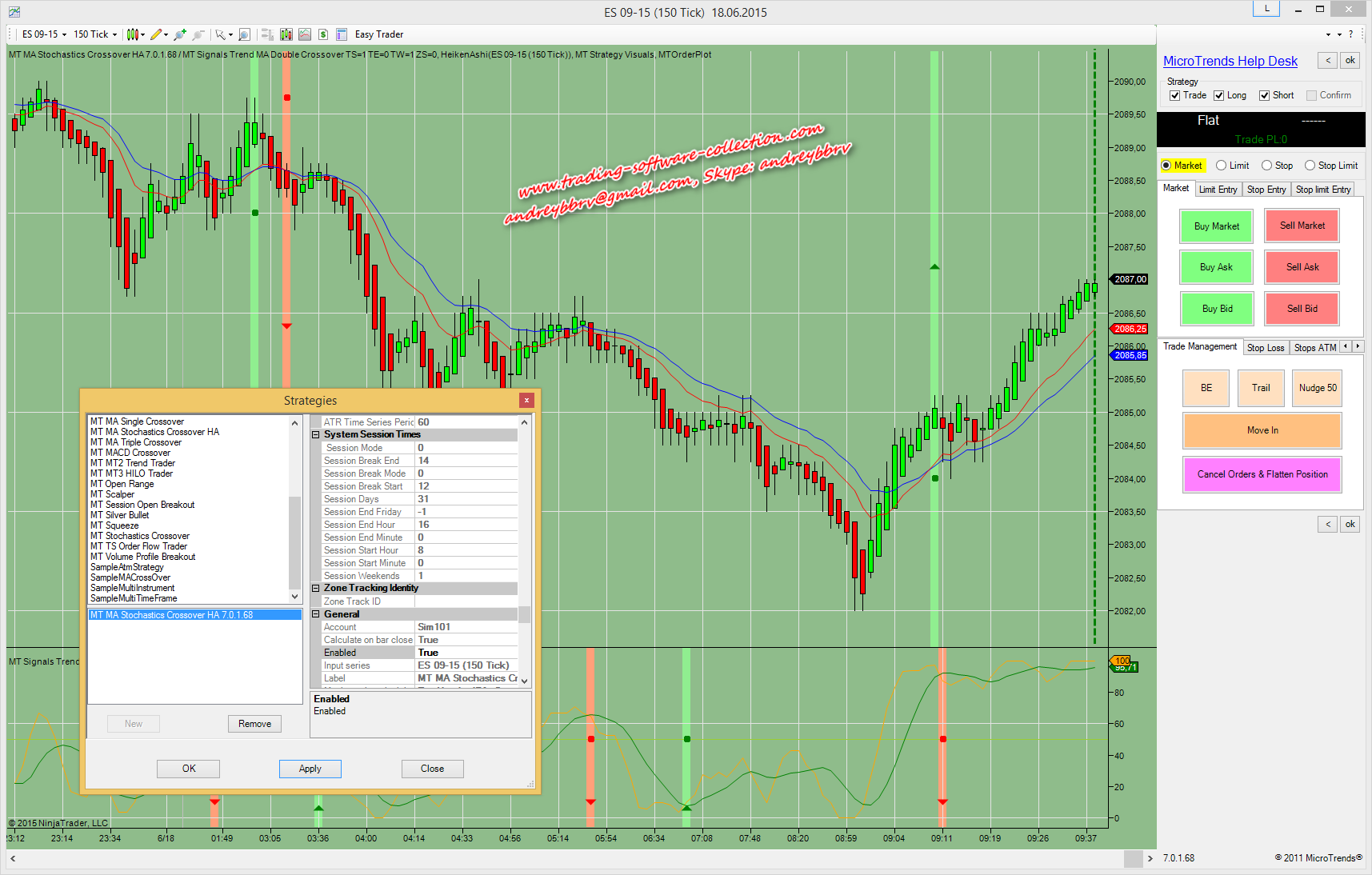Select the pencil drawing tools icon
The image size is (1372, 875).
coord(156,34)
